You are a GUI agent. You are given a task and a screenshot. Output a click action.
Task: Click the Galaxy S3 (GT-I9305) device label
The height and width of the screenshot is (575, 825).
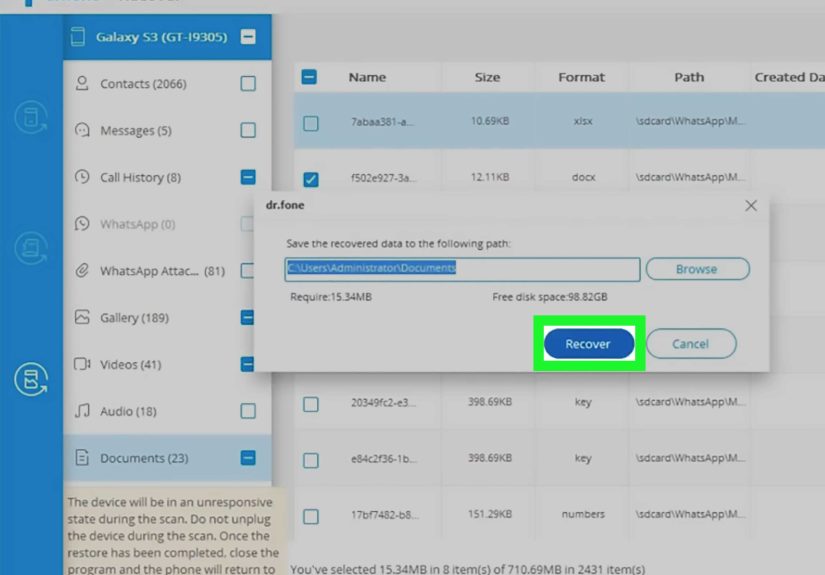coord(162,37)
